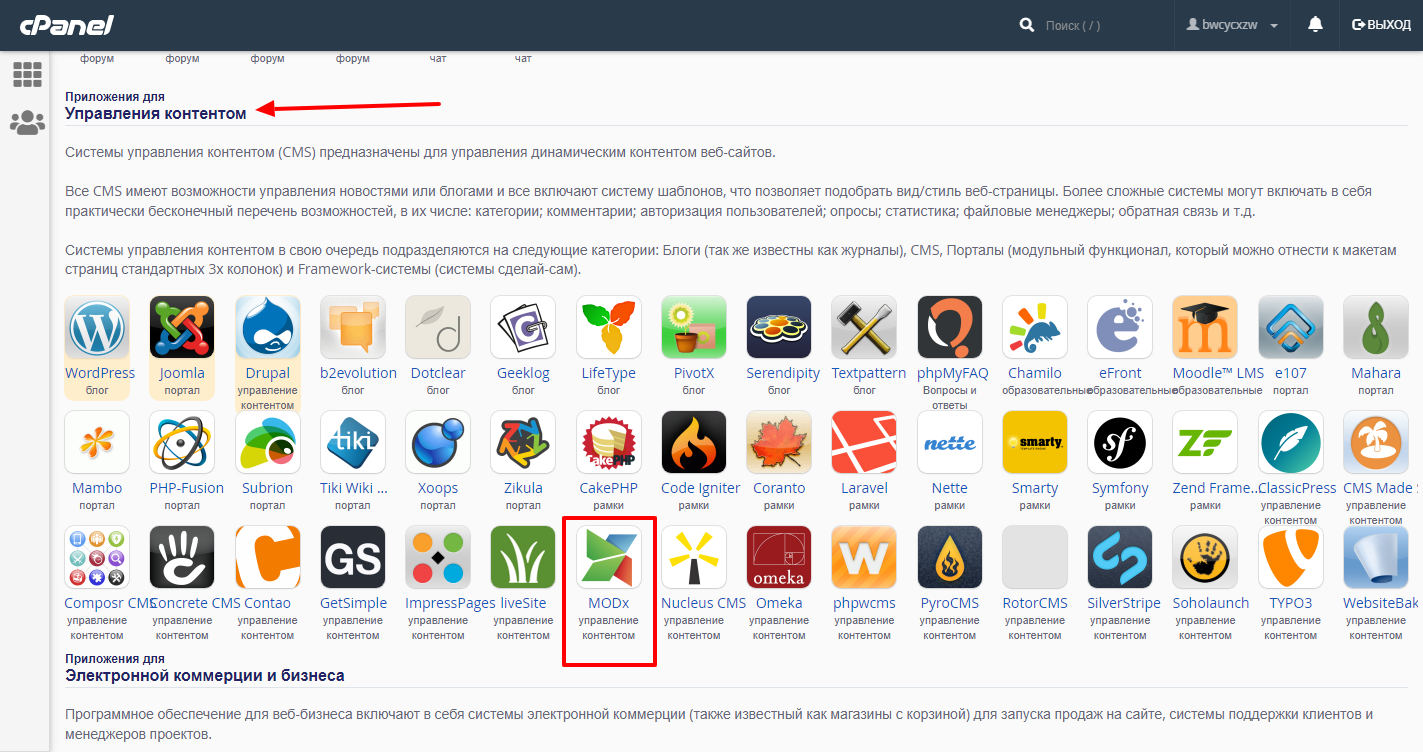Open the Symfony icon
The width and height of the screenshot is (1423, 752).
(1120, 443)
